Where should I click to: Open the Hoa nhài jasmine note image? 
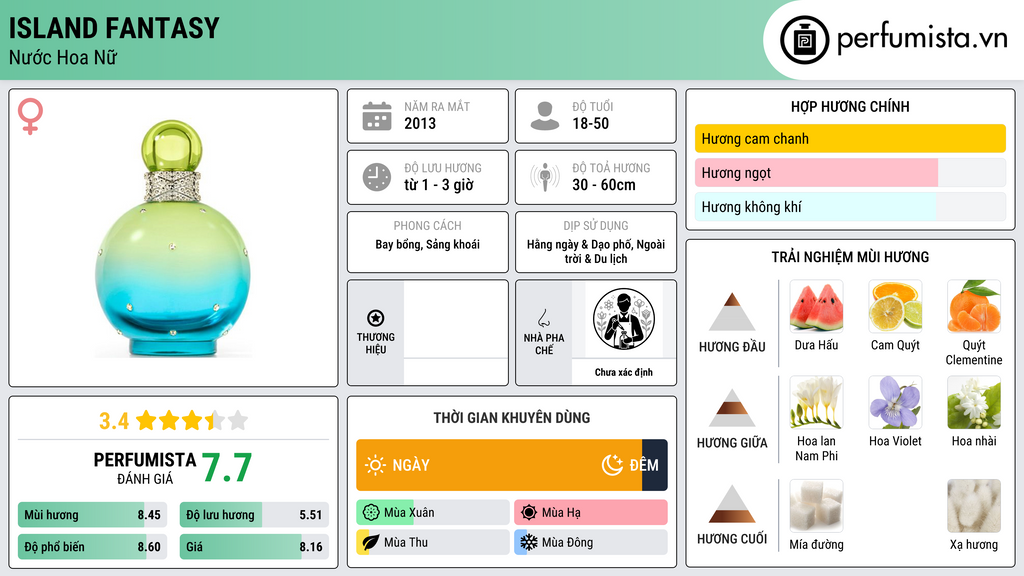pos(974,402)
